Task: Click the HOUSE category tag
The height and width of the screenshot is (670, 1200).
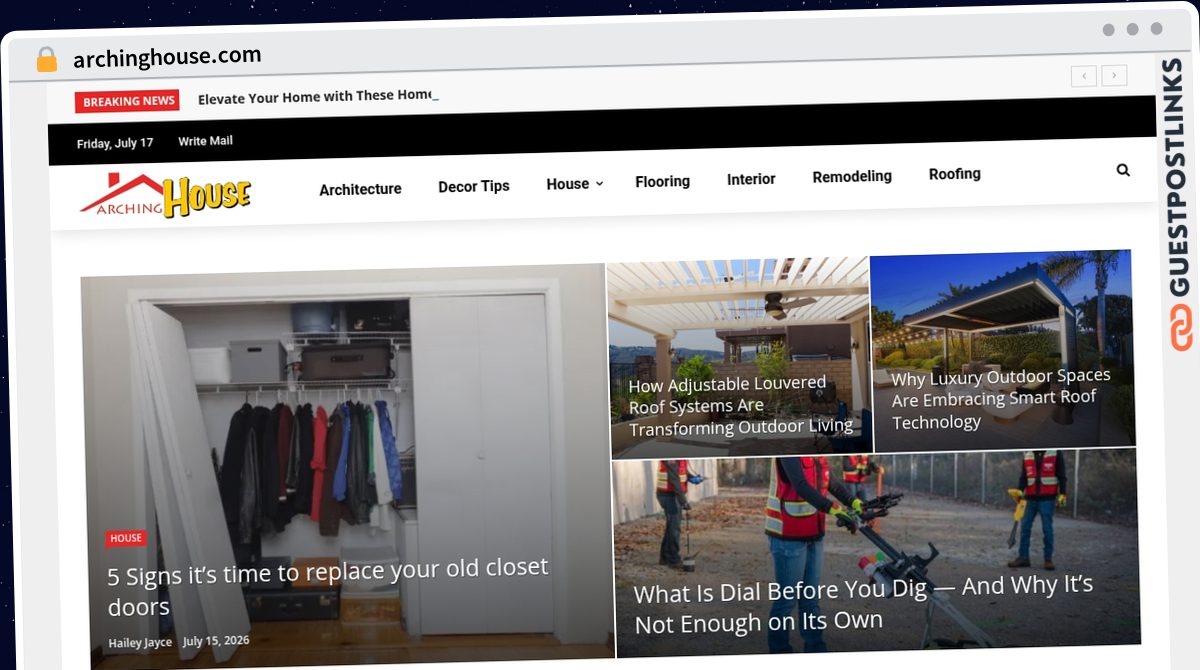Action: tap(126, 538)
